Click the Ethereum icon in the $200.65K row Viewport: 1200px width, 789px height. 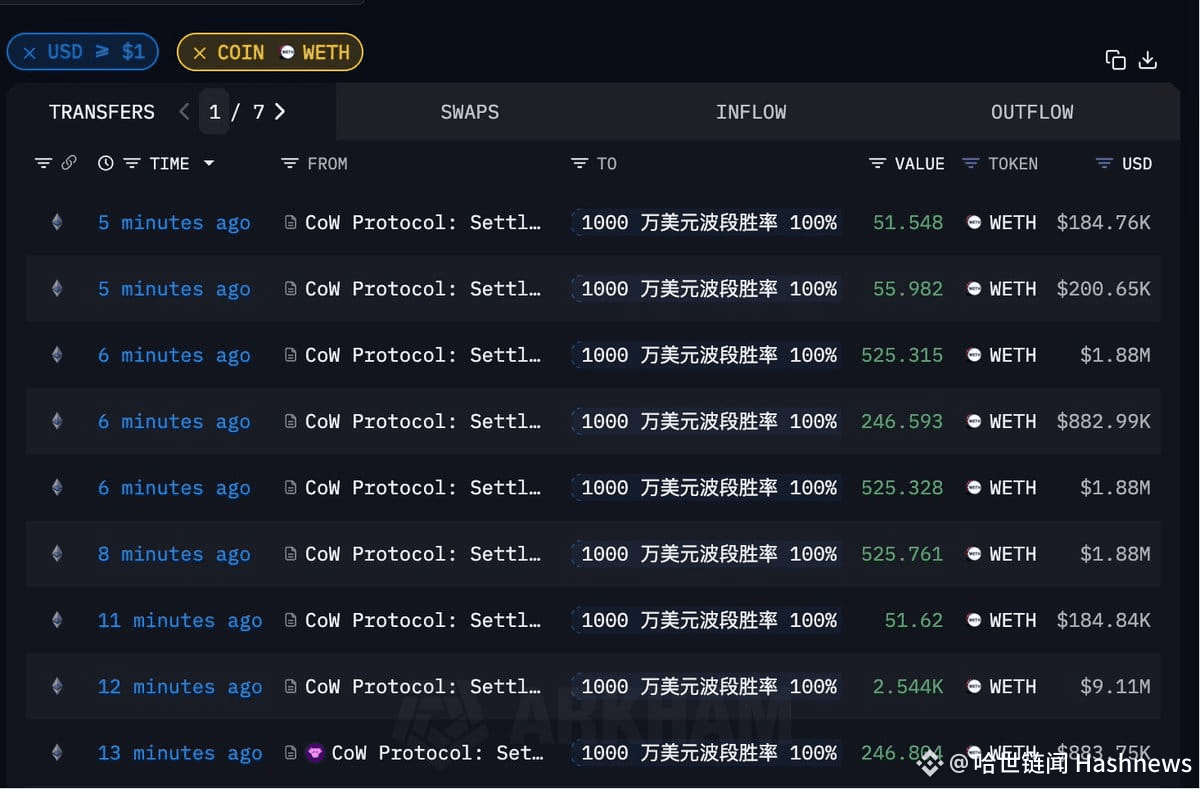(57, 288)
